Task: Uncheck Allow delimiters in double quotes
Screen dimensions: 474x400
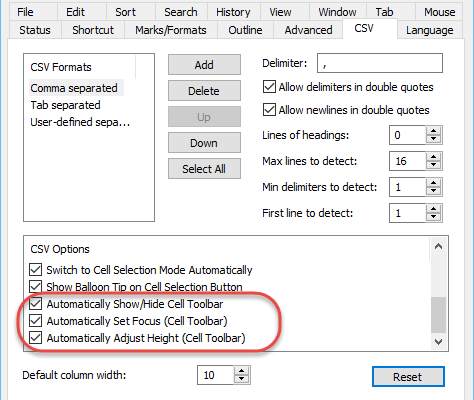Action: point(269,87)
